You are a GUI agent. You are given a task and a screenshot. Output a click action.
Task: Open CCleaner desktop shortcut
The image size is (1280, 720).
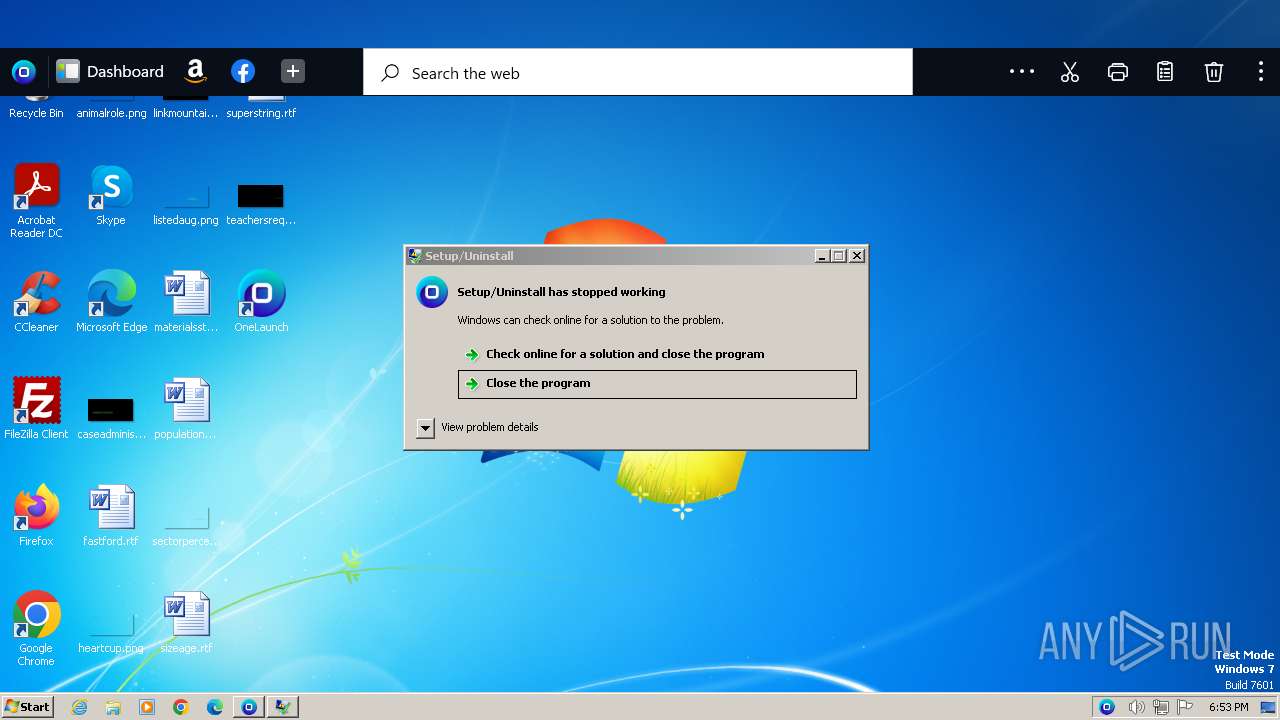pyautogui.click(x=36, y=301)
